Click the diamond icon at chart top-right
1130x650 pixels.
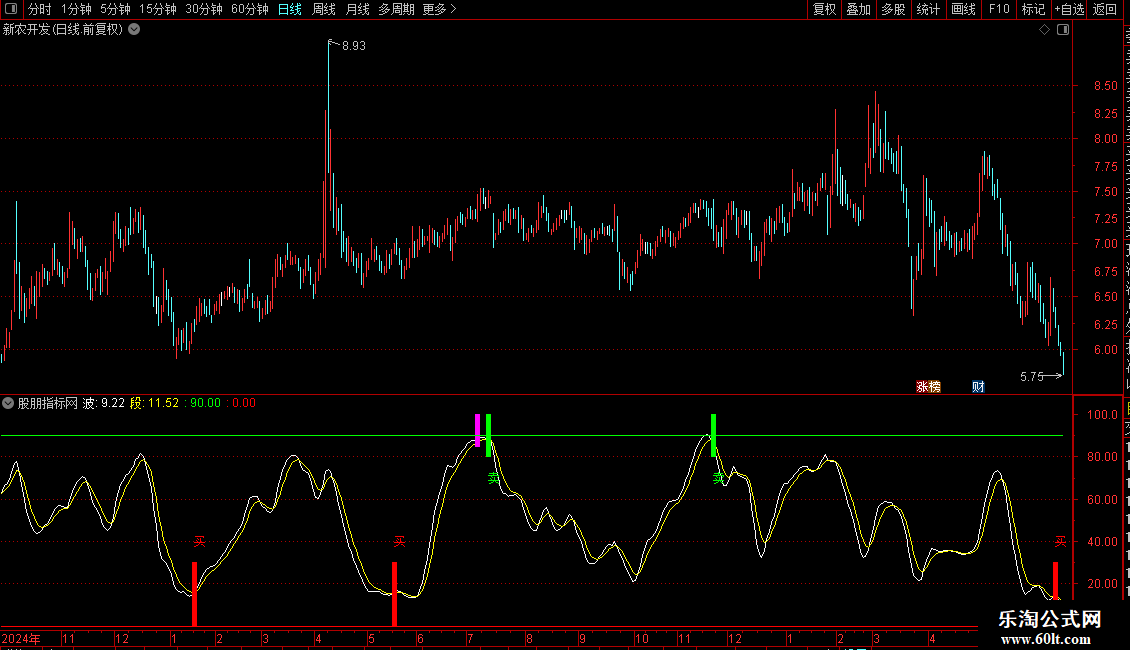pos(1044,30)
